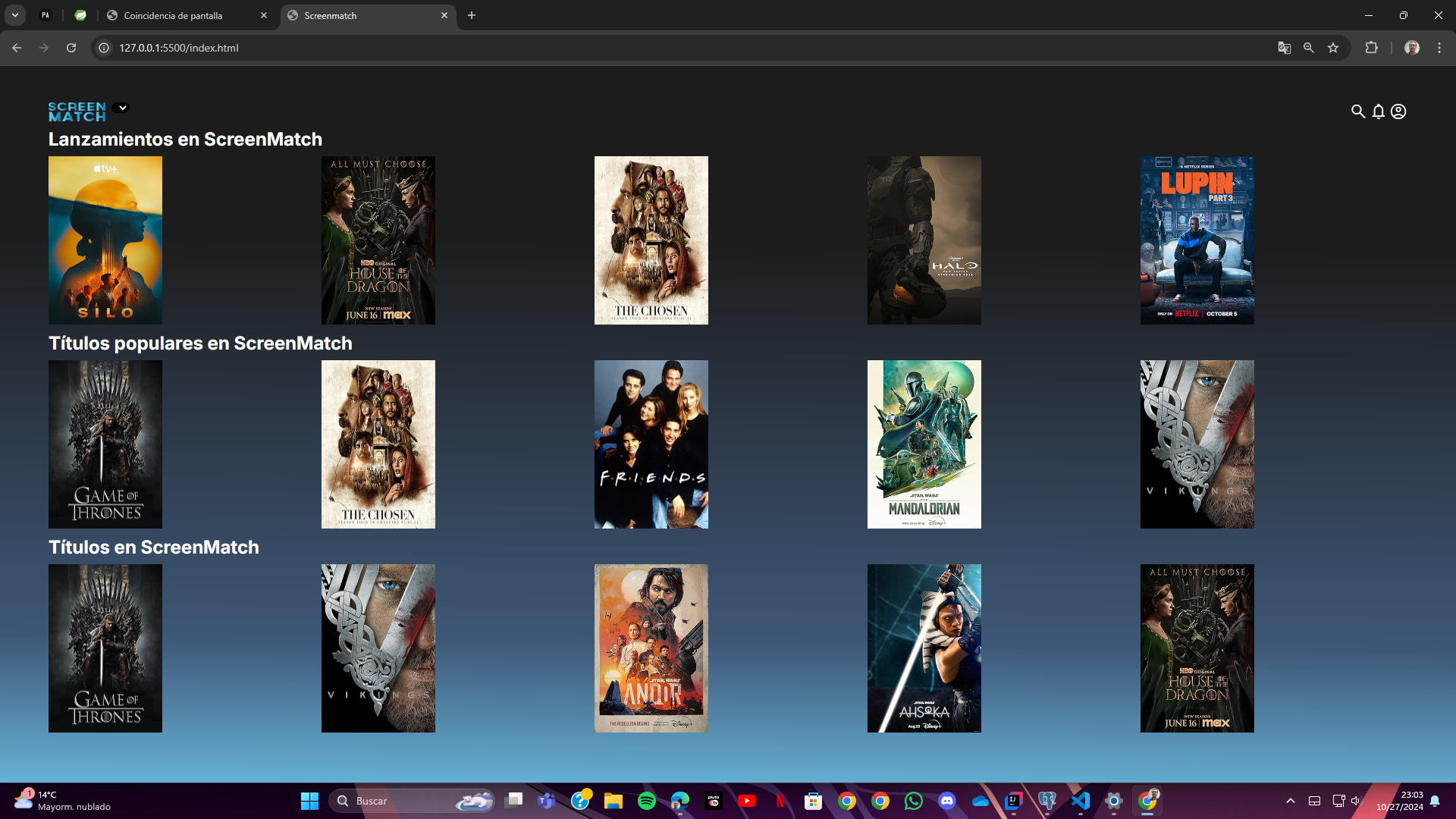1456x819 pixels.
Task: Open Vikings poster in the bottom row
Action: [378, 648]
